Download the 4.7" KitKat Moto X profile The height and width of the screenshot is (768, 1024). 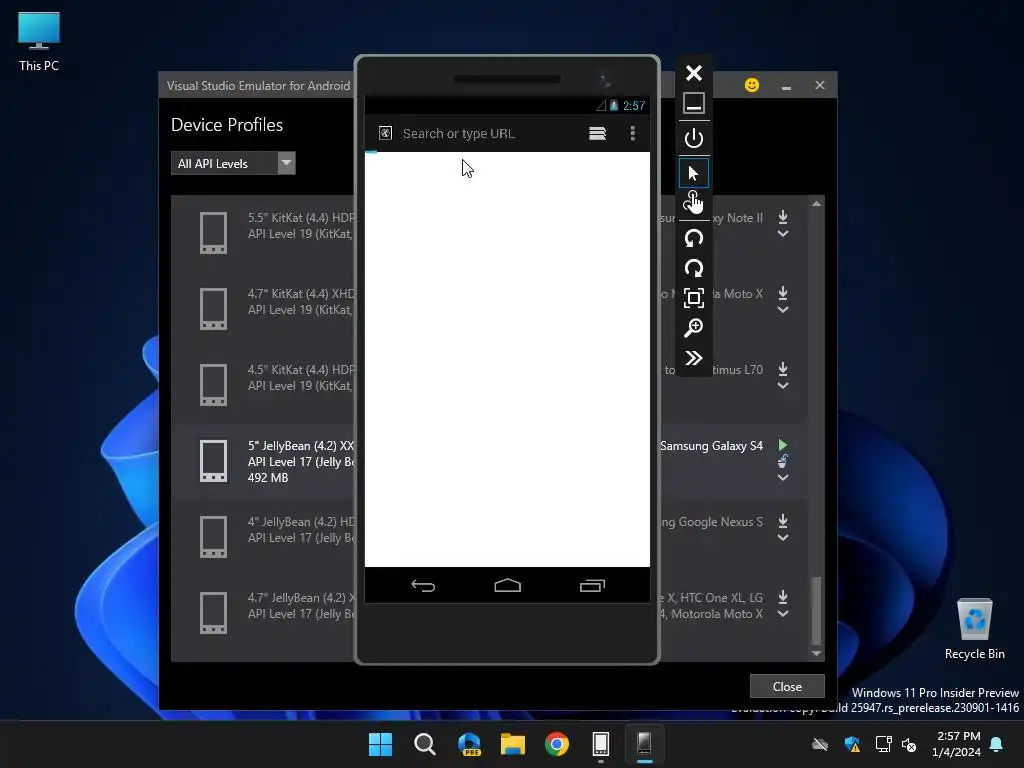tap(783, 293)
